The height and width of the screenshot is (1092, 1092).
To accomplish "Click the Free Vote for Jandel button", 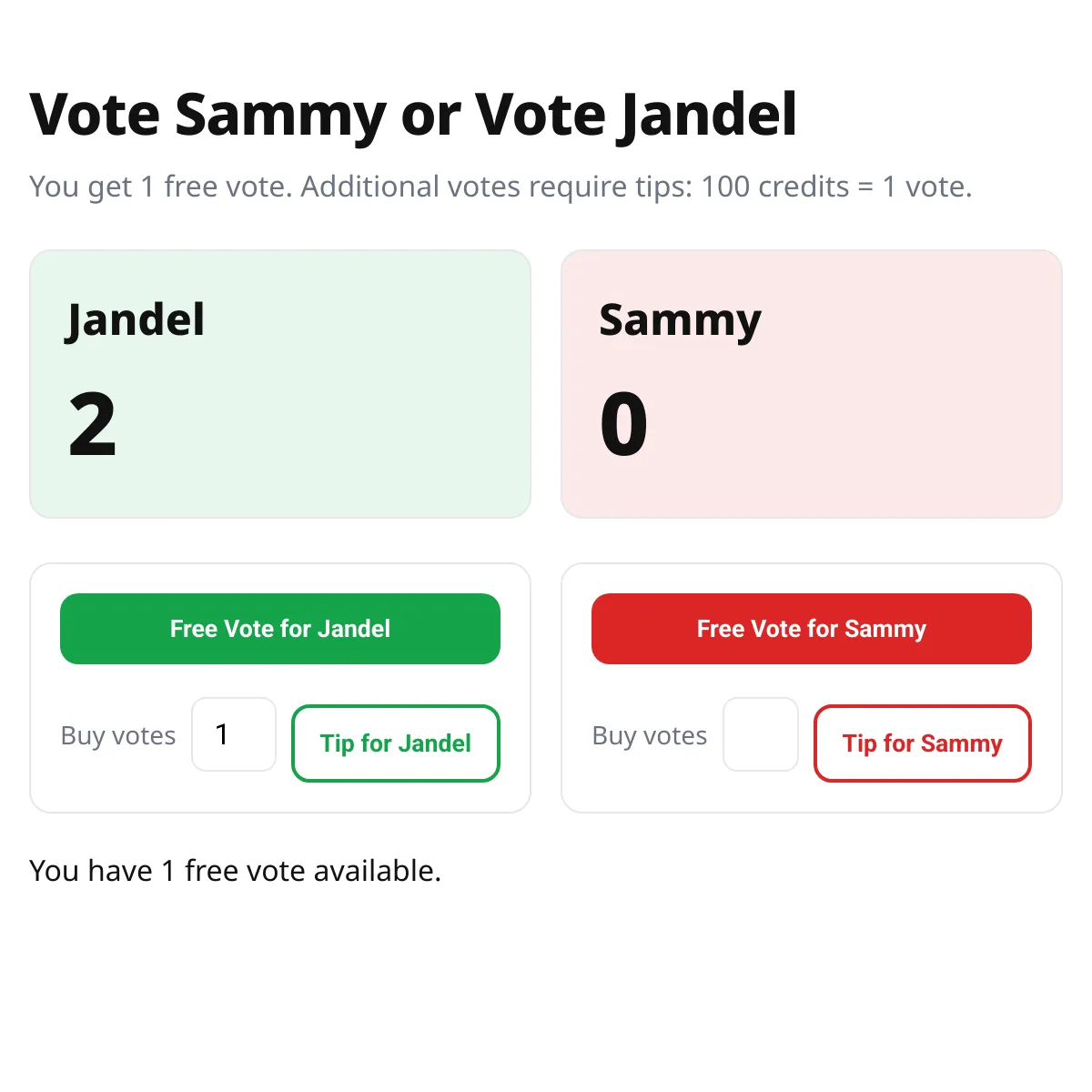I will coord(279,628).
